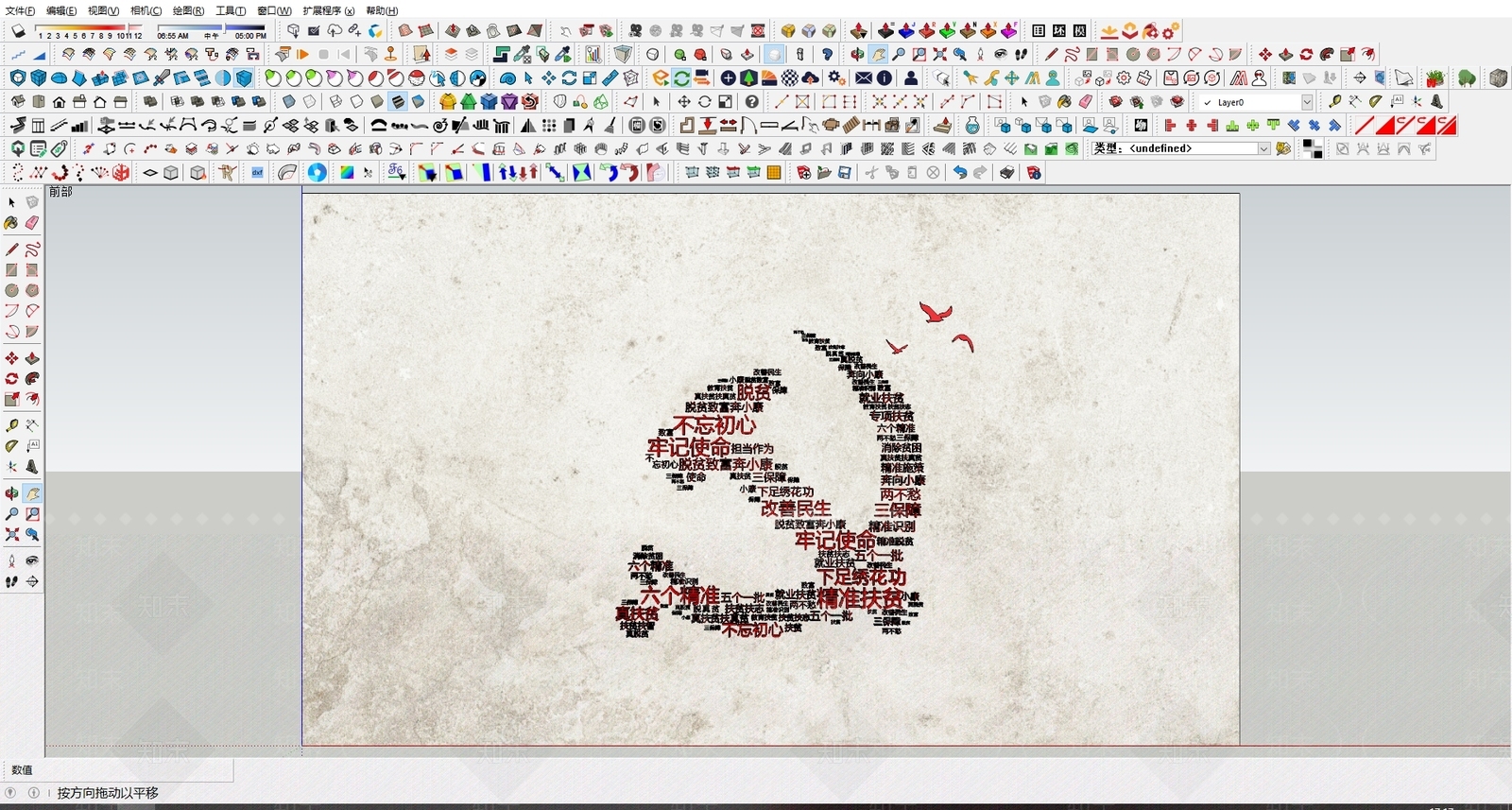Viewport: 1512px width, 810px height.
Task: Choose the Walk footprints tool in left palette
Action: pyautogui.click(x=11, y=582)
